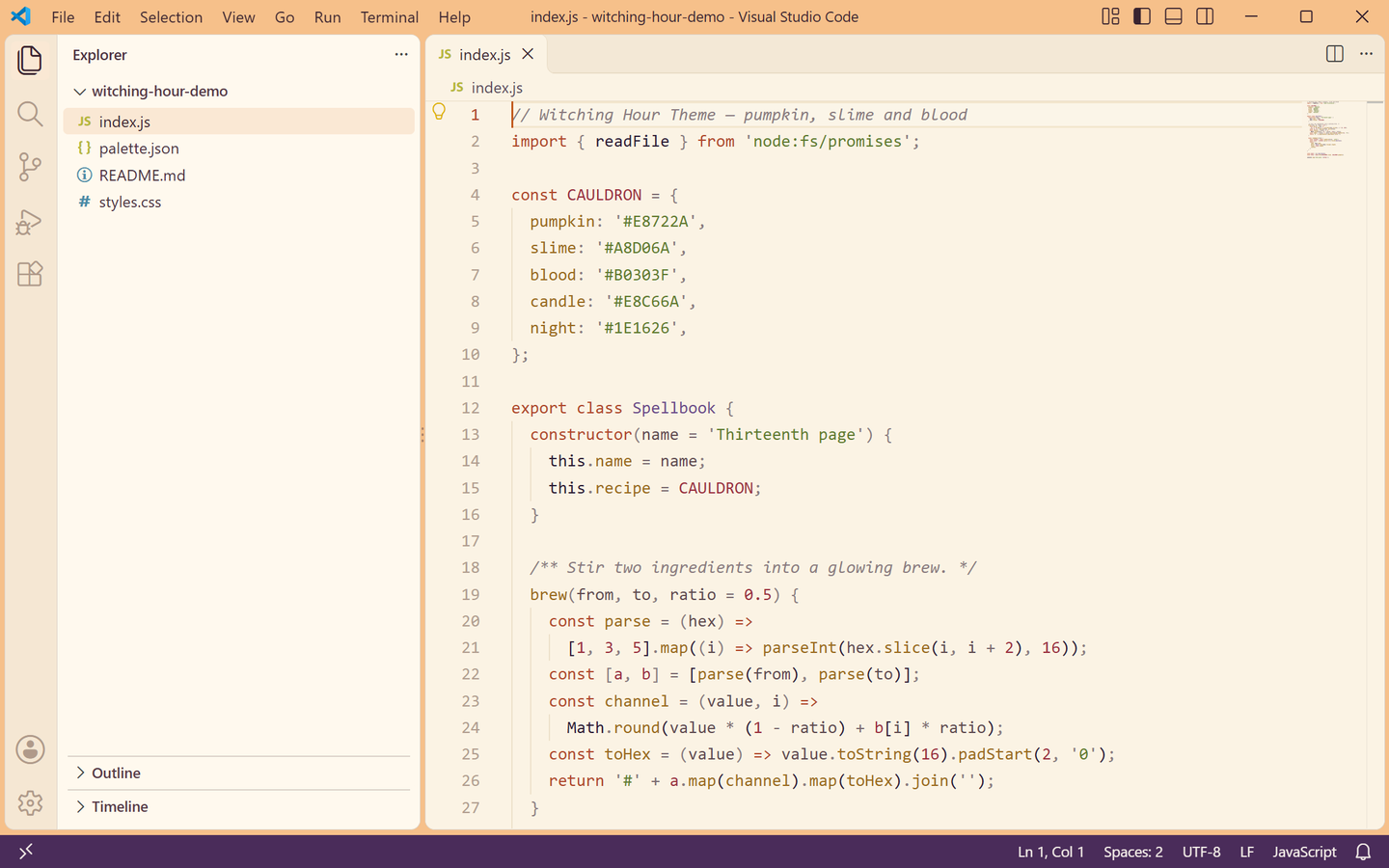Click the LF end-of-line indicator
Image resolution: width=1389 pixels, height=868 pixels.
[1246, 852]
